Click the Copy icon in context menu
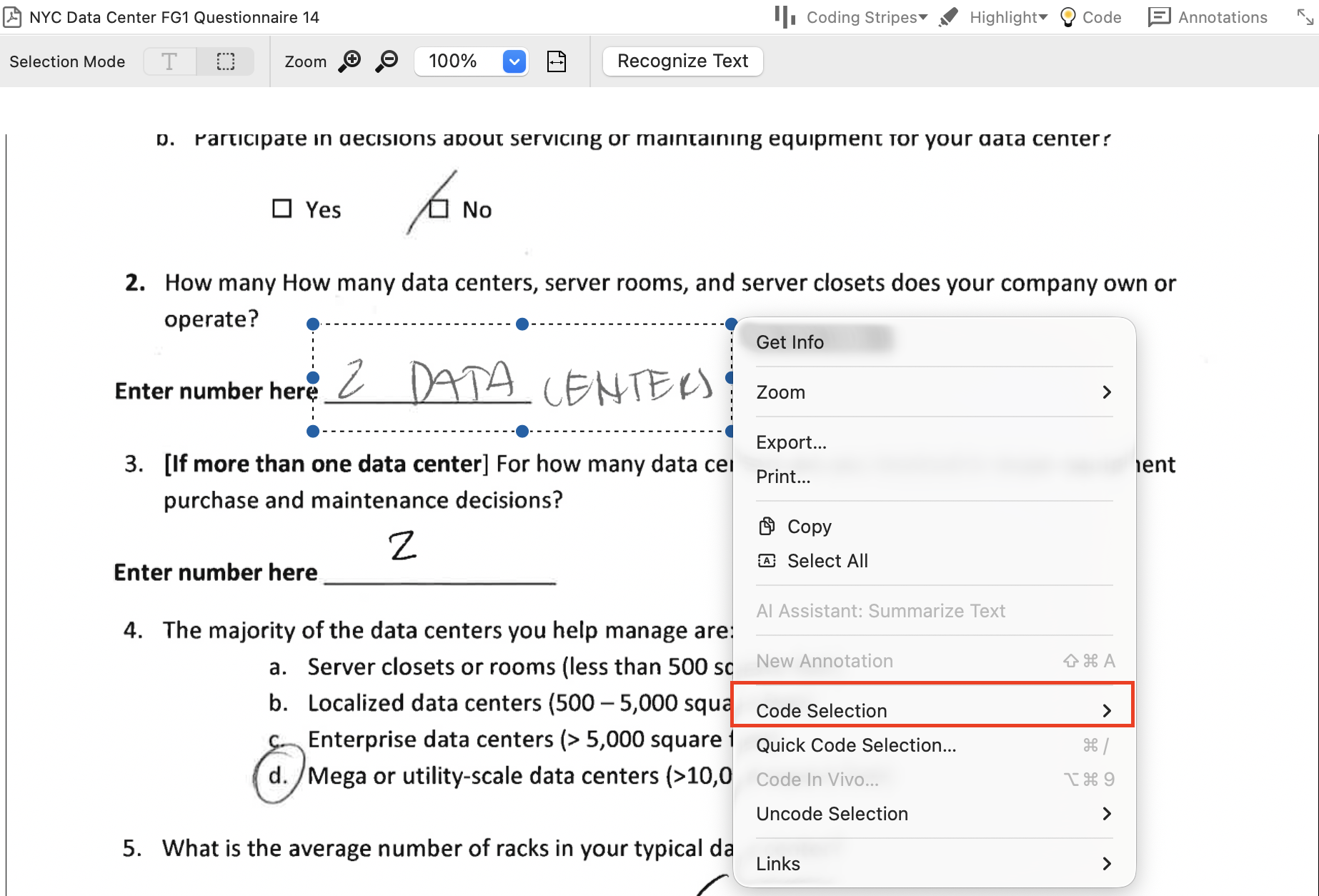The image size is (1319, 896). coord(767,527)
